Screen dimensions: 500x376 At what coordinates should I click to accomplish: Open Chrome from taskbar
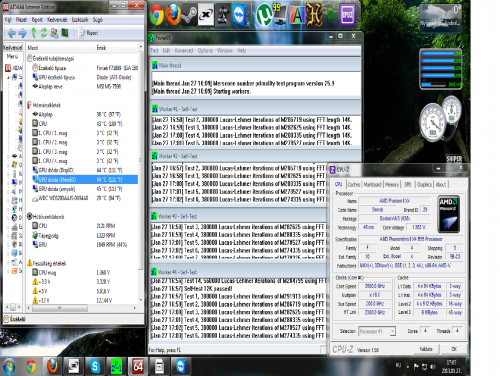click(31, 366)
